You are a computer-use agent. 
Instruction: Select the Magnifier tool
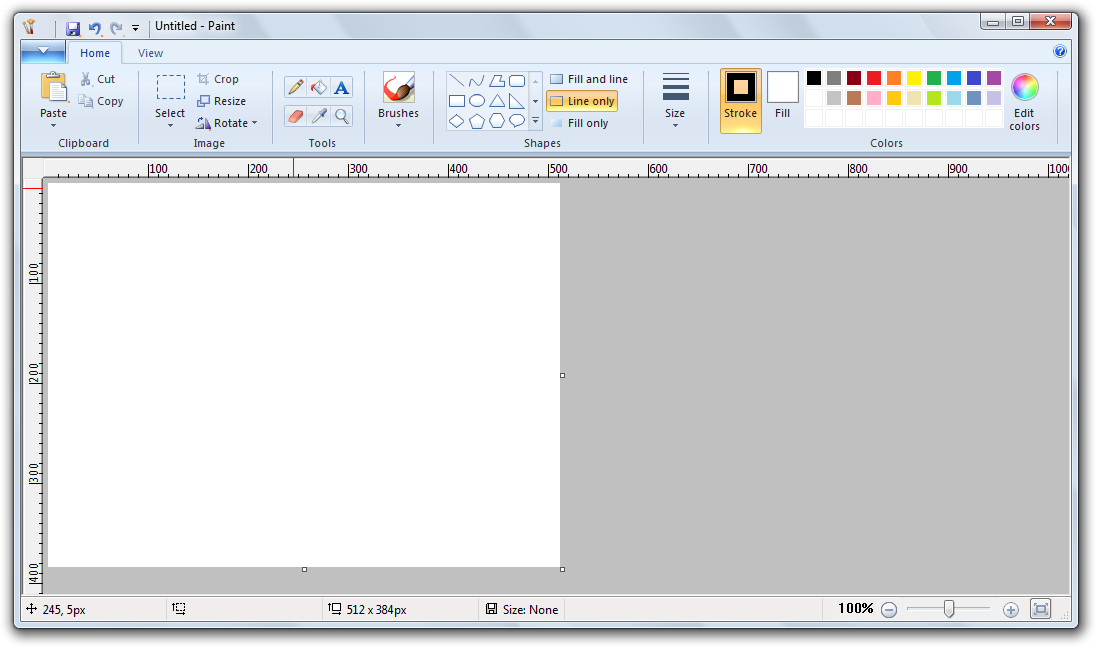coord(342,116)
